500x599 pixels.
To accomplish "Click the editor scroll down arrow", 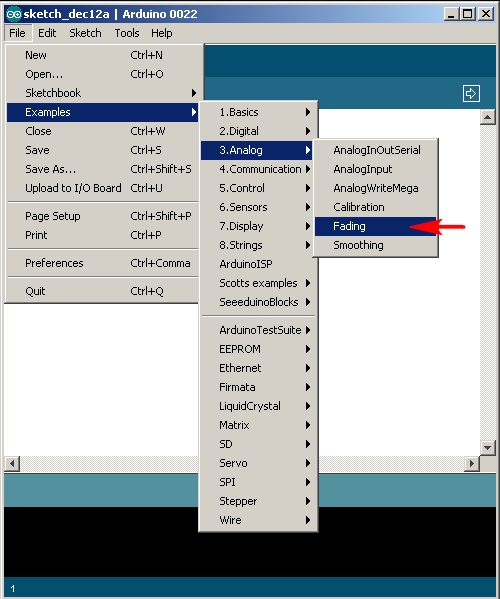I will pyautogui.click(x=487, y=448).
